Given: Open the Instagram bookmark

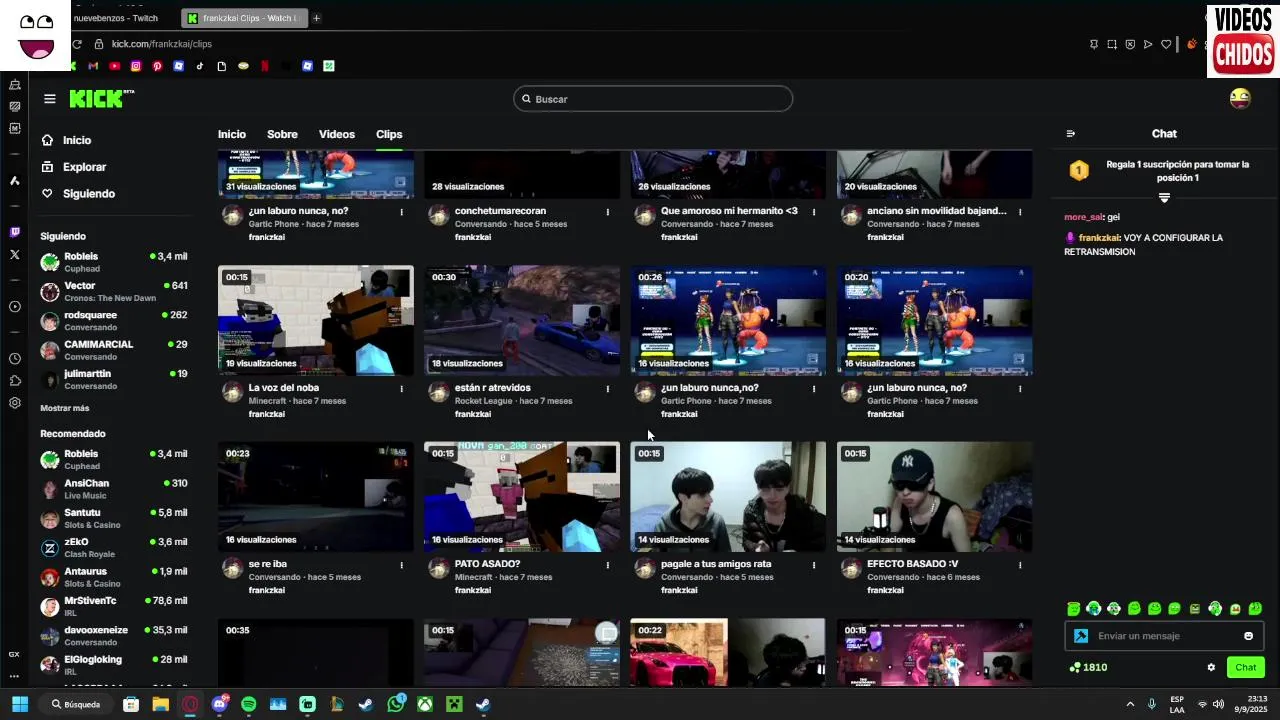Looking at the screenshot, I should 136,66.
